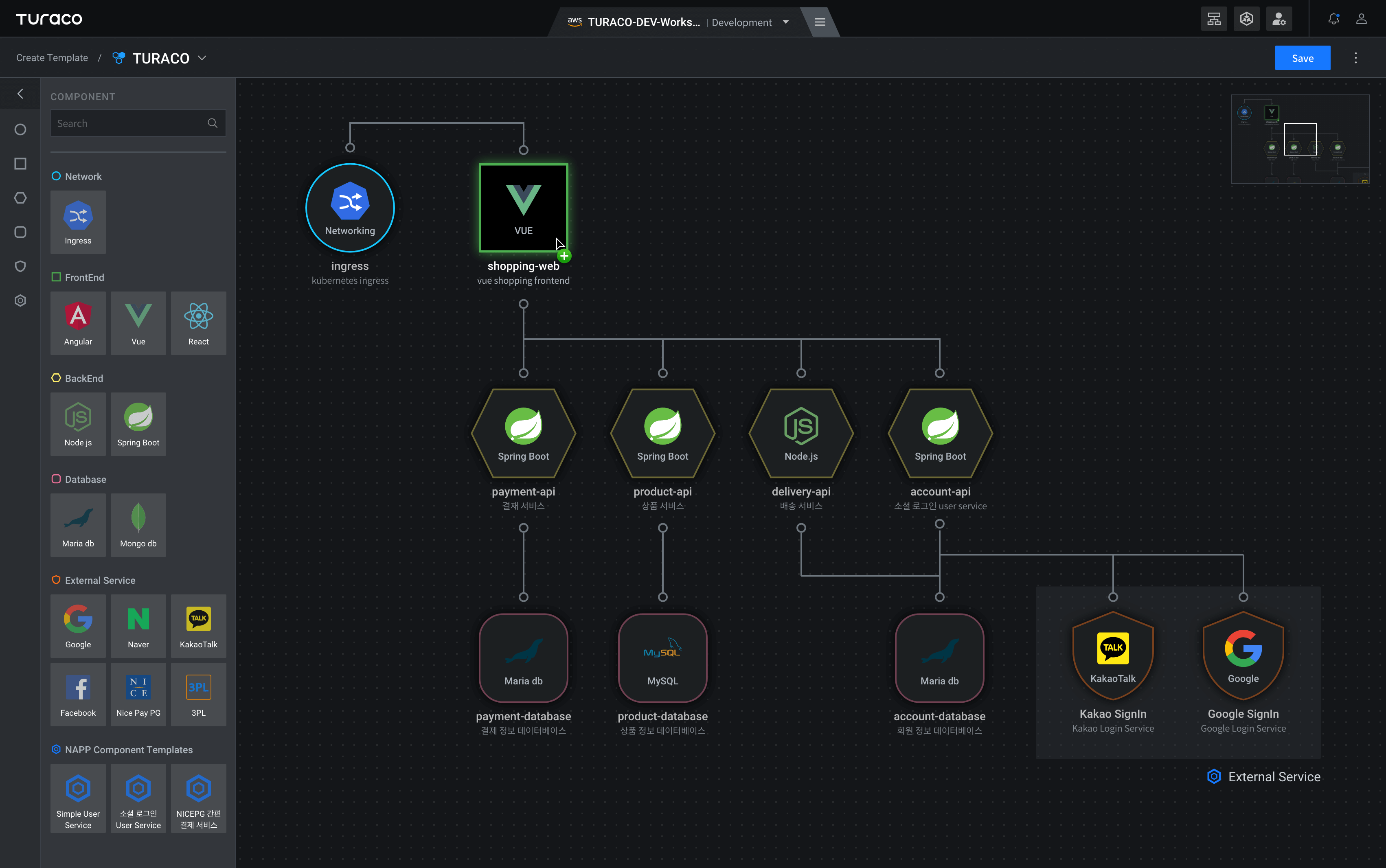Click the green plus badge on shopping-web
The width and height of the screenshot is (1386, 868).
[x=564, y=256]
